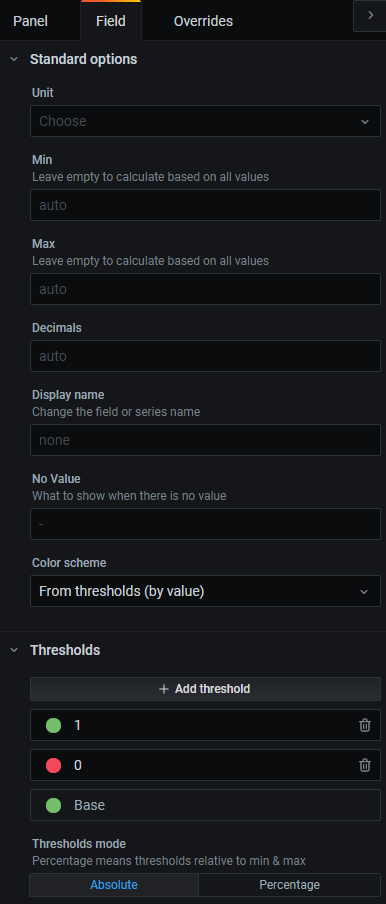Screen dimensions: 386x904
Task: Change the Base threshold green color
Action: point(54,805)
